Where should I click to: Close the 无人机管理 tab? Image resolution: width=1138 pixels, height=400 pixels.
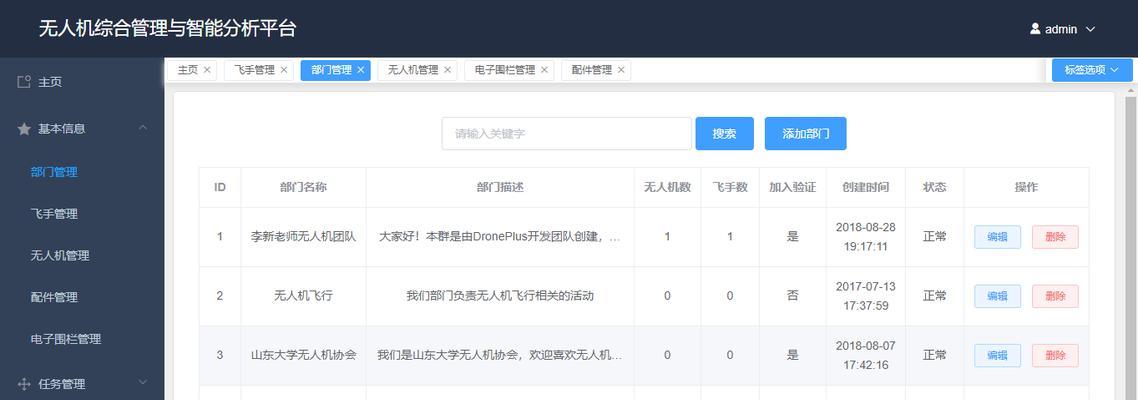pyautogui.click(x=447, y=70)
